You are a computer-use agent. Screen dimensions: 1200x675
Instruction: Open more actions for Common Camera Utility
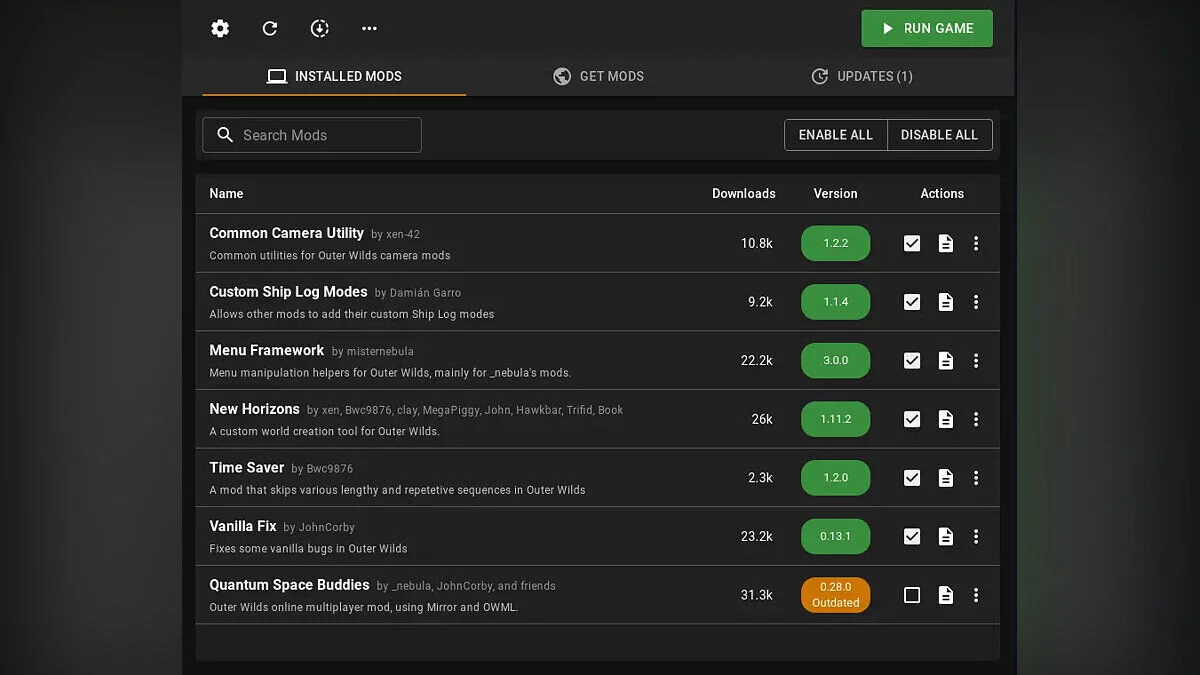click(976, 243)
